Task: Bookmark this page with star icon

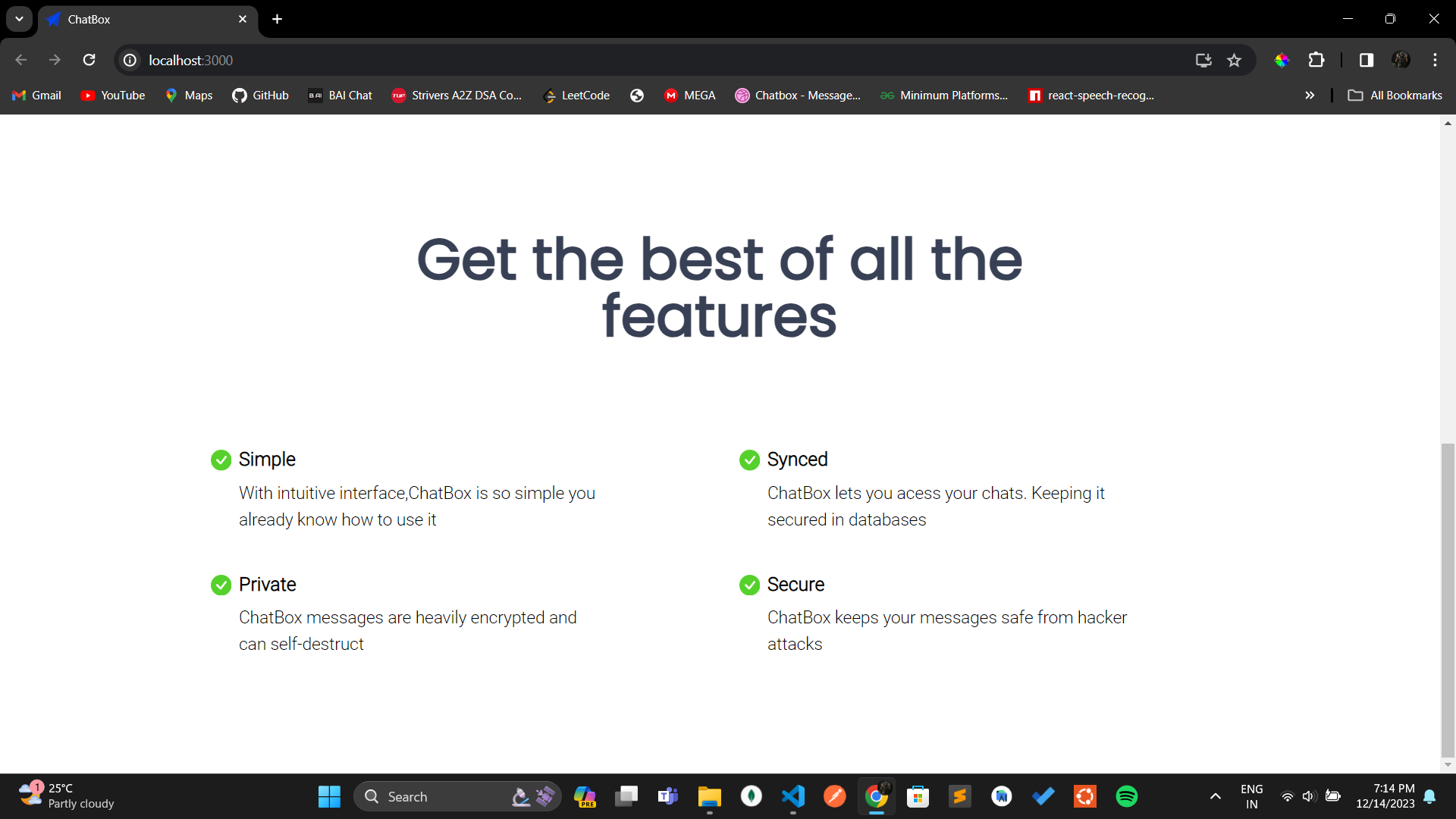Action: [x=1234, y=60]
